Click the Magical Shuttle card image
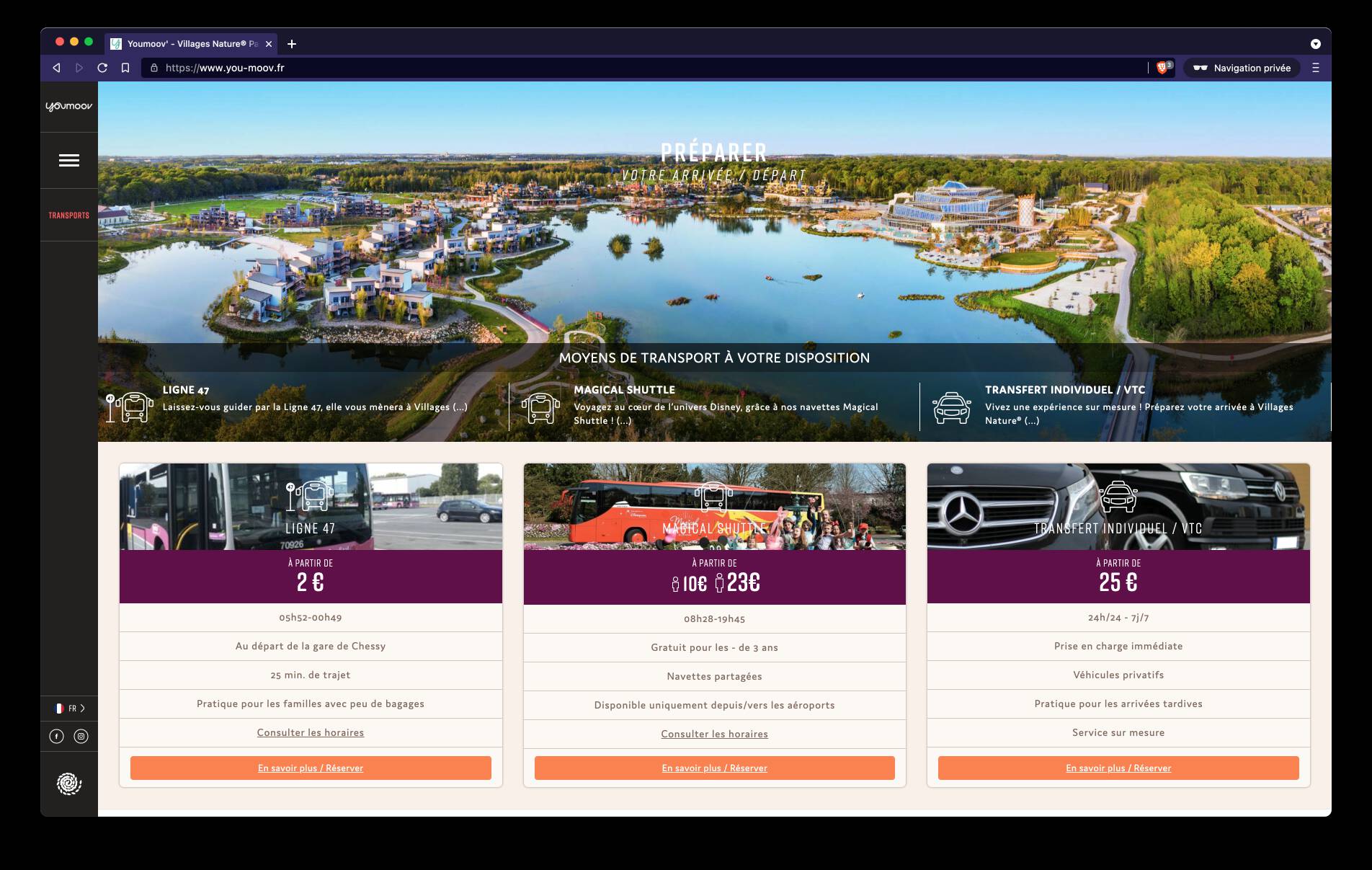Viewport: 1372px width, 870px height. 715,507
